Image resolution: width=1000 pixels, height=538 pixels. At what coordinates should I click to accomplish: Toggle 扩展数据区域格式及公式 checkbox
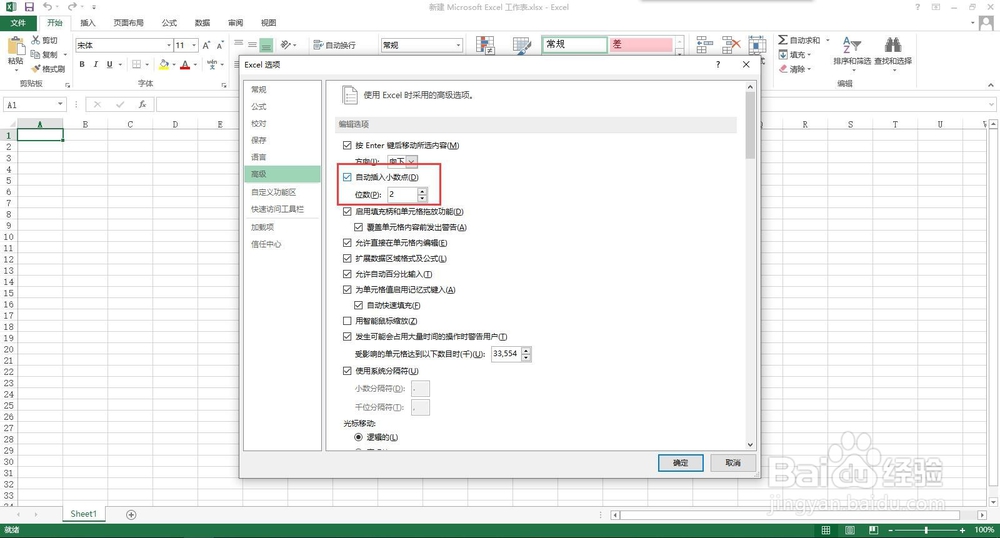coord(347,258)
